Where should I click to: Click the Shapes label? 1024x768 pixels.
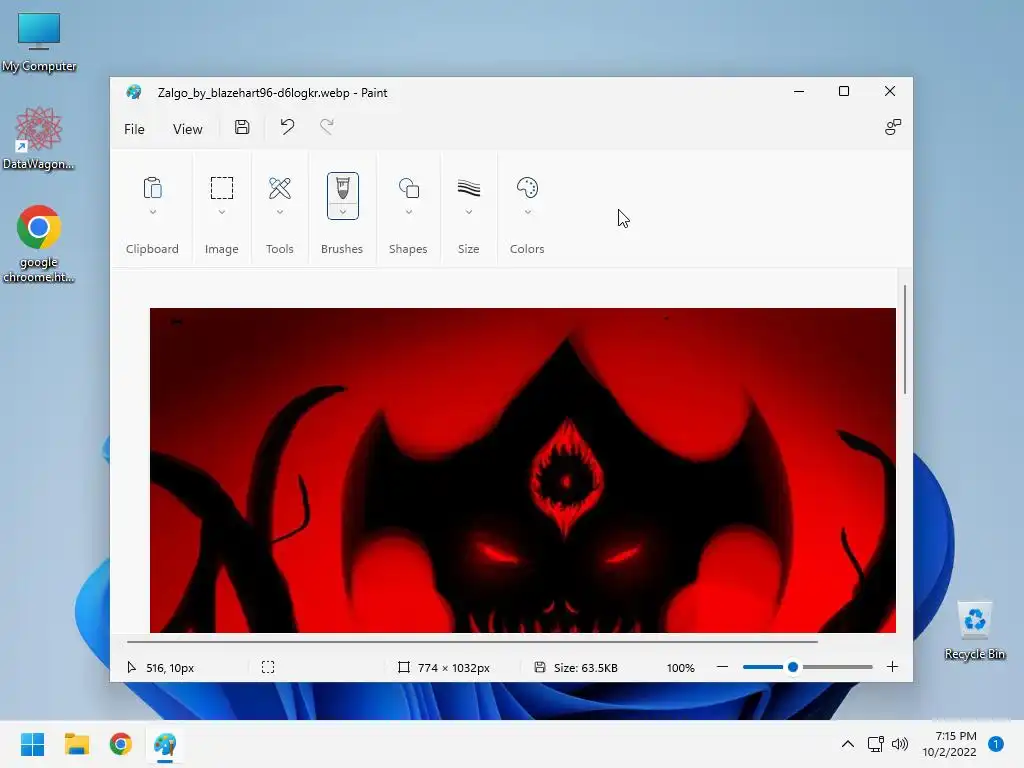click(x=408, y=249)
